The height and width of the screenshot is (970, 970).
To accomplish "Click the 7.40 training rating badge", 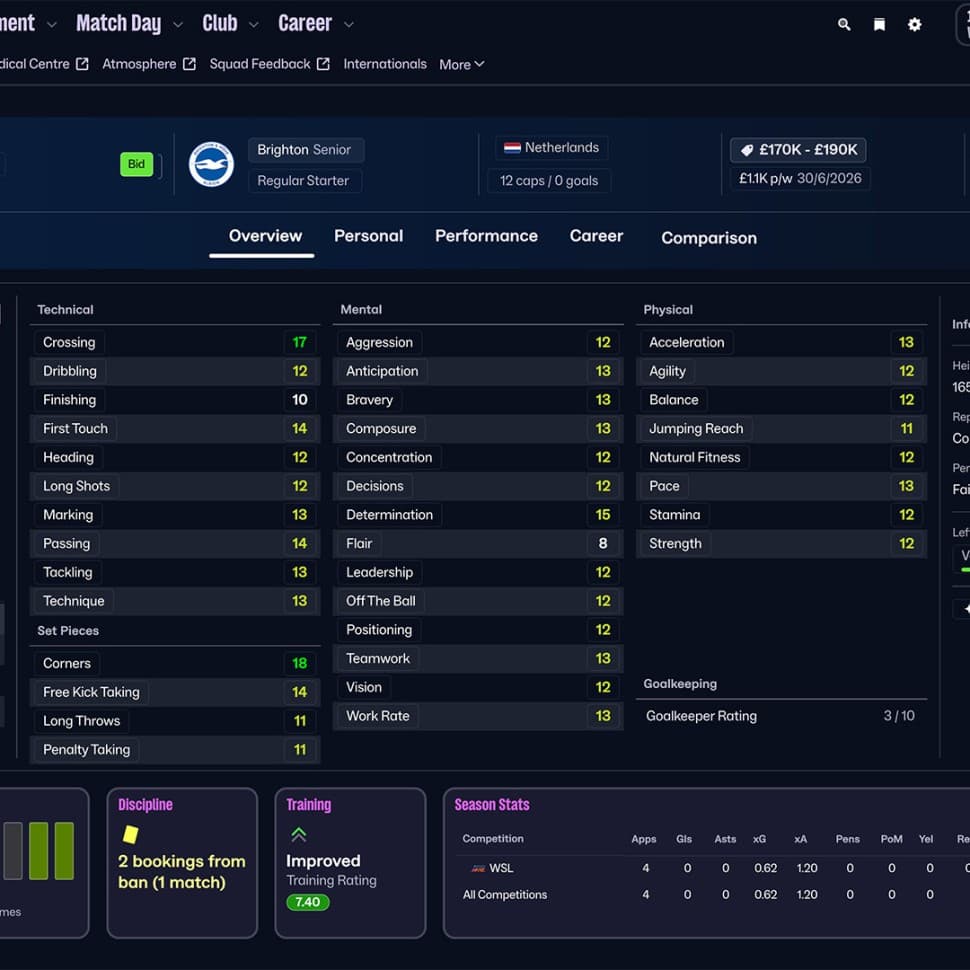I will tap(308, 902).
